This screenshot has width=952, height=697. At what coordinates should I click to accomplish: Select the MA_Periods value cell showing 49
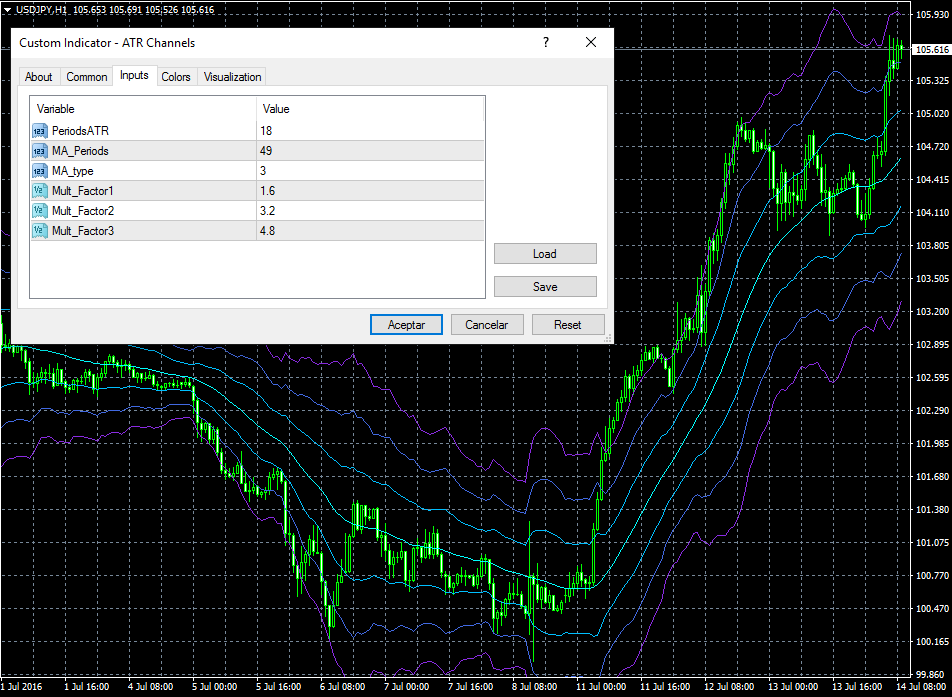(x=370, y=150)
